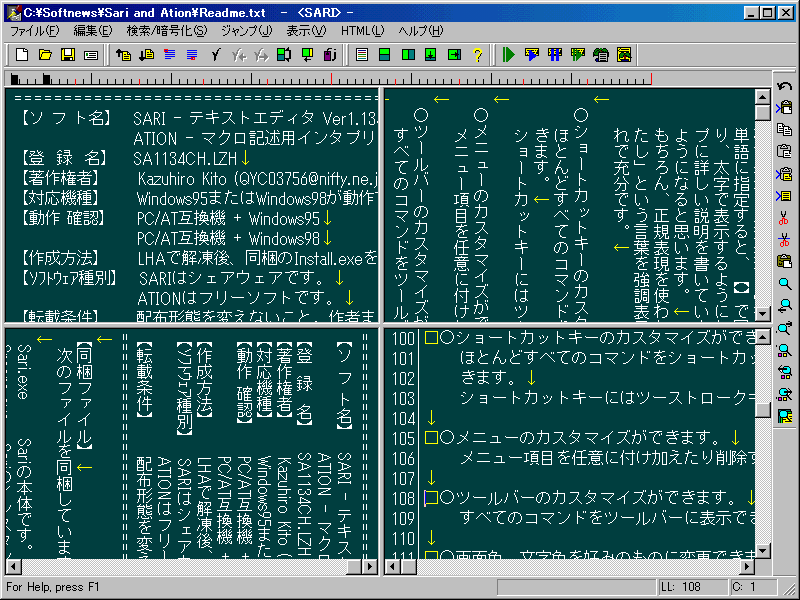Click the line-numbered pane vertical scroll thumb

pos(762,410)
